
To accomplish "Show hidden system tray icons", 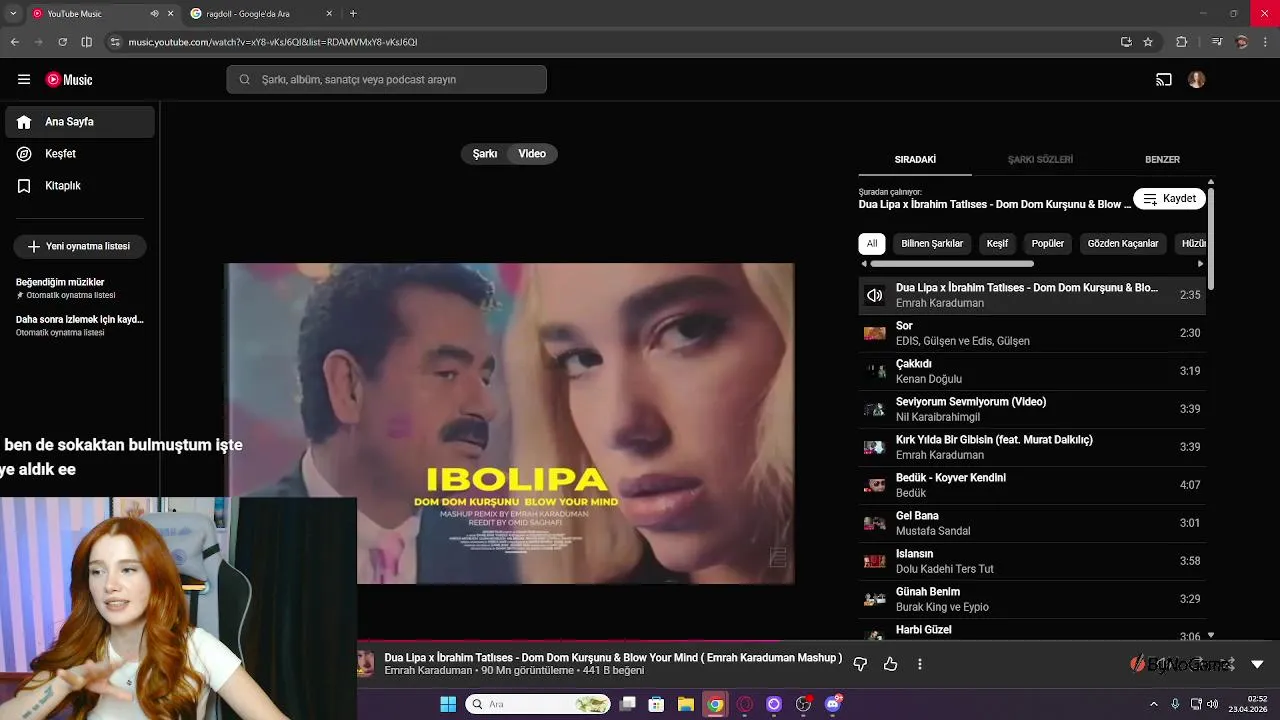I will point(1154,704).
